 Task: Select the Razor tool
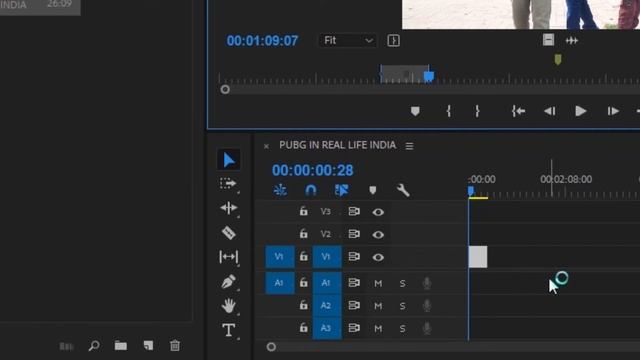point(229,233)
